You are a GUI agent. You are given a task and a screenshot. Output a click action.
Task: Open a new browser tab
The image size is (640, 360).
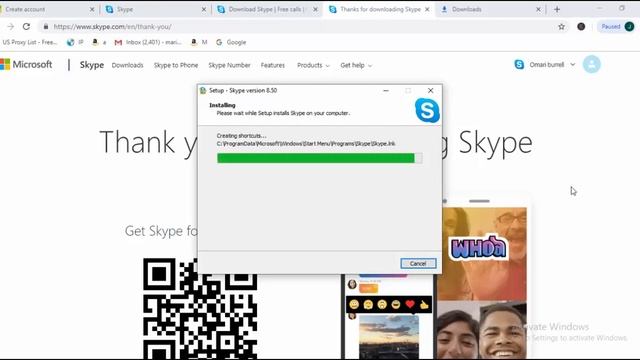[557, 9]
